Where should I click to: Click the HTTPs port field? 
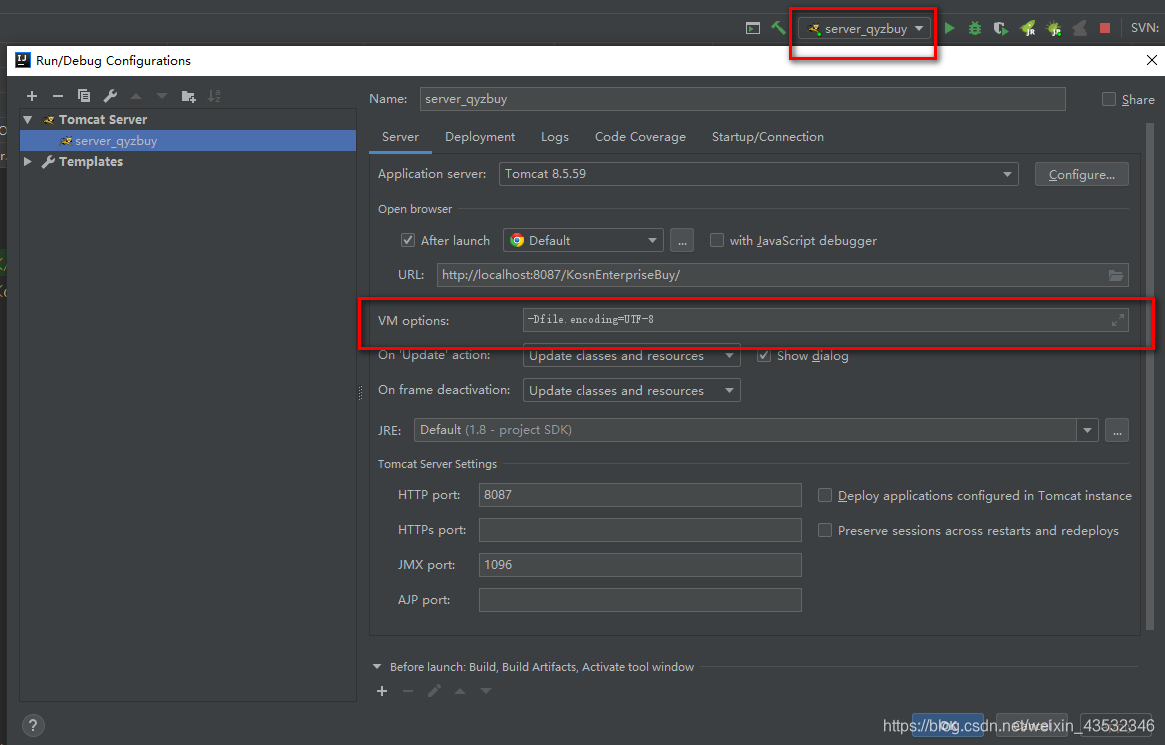(640, 530)
